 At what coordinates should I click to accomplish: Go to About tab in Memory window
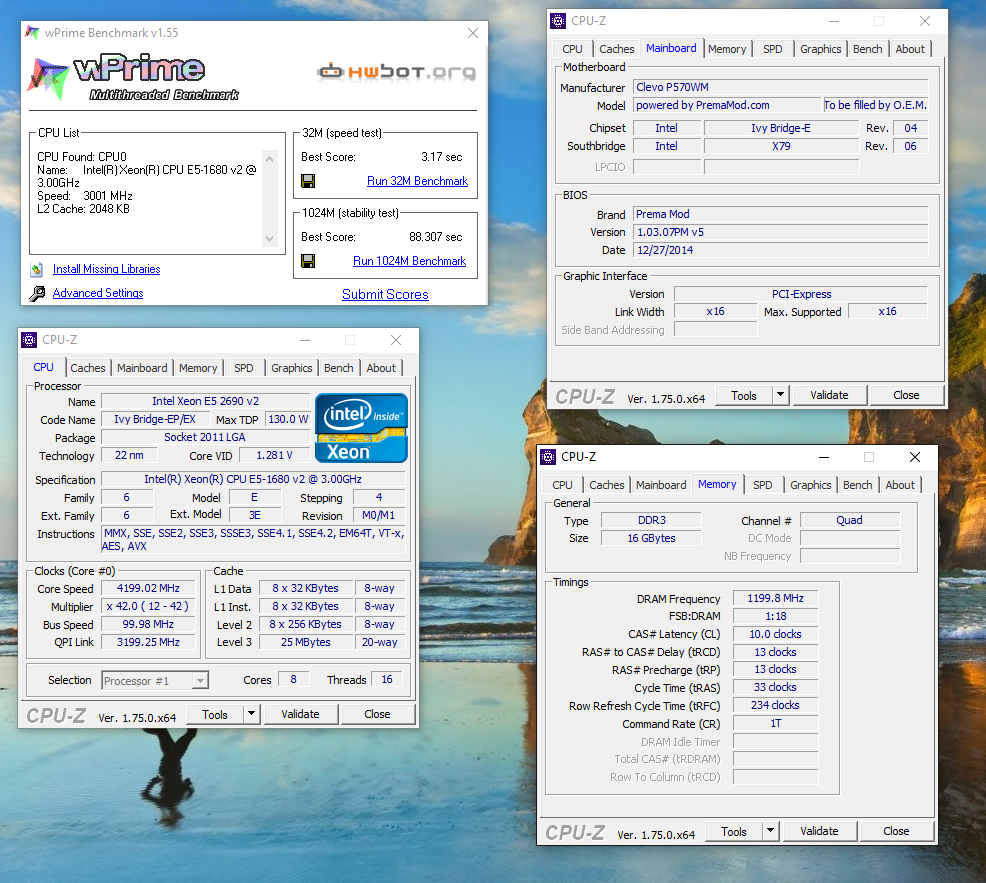[x=900, y=485]
